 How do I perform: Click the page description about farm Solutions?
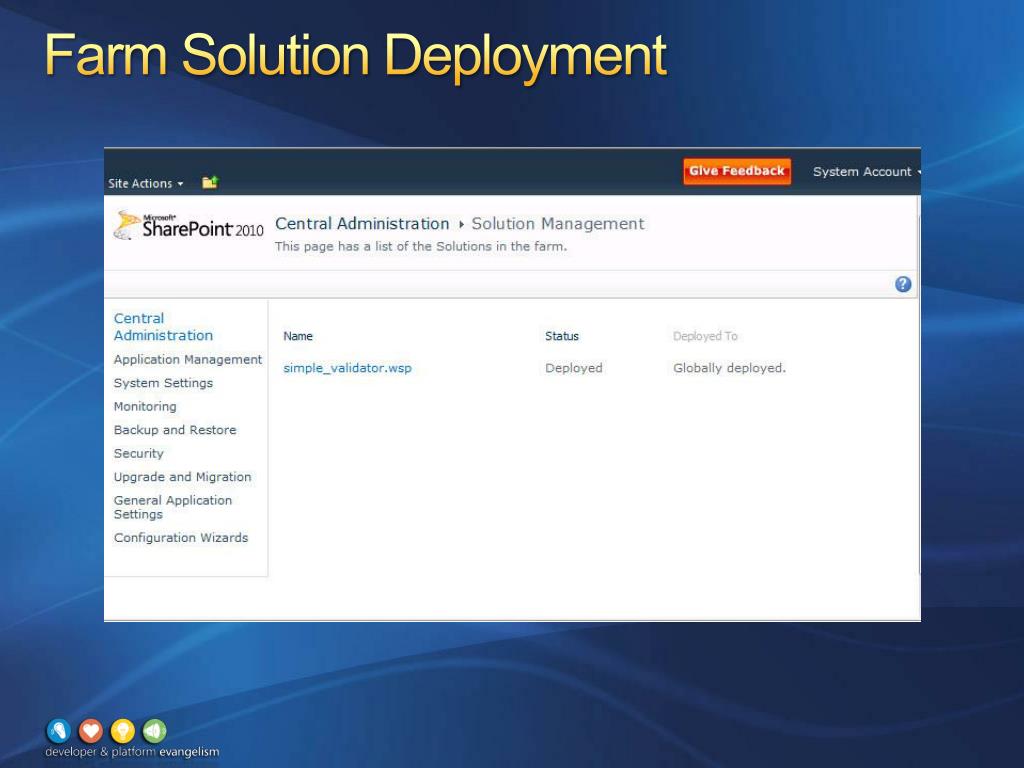click(x=421, y=247)
